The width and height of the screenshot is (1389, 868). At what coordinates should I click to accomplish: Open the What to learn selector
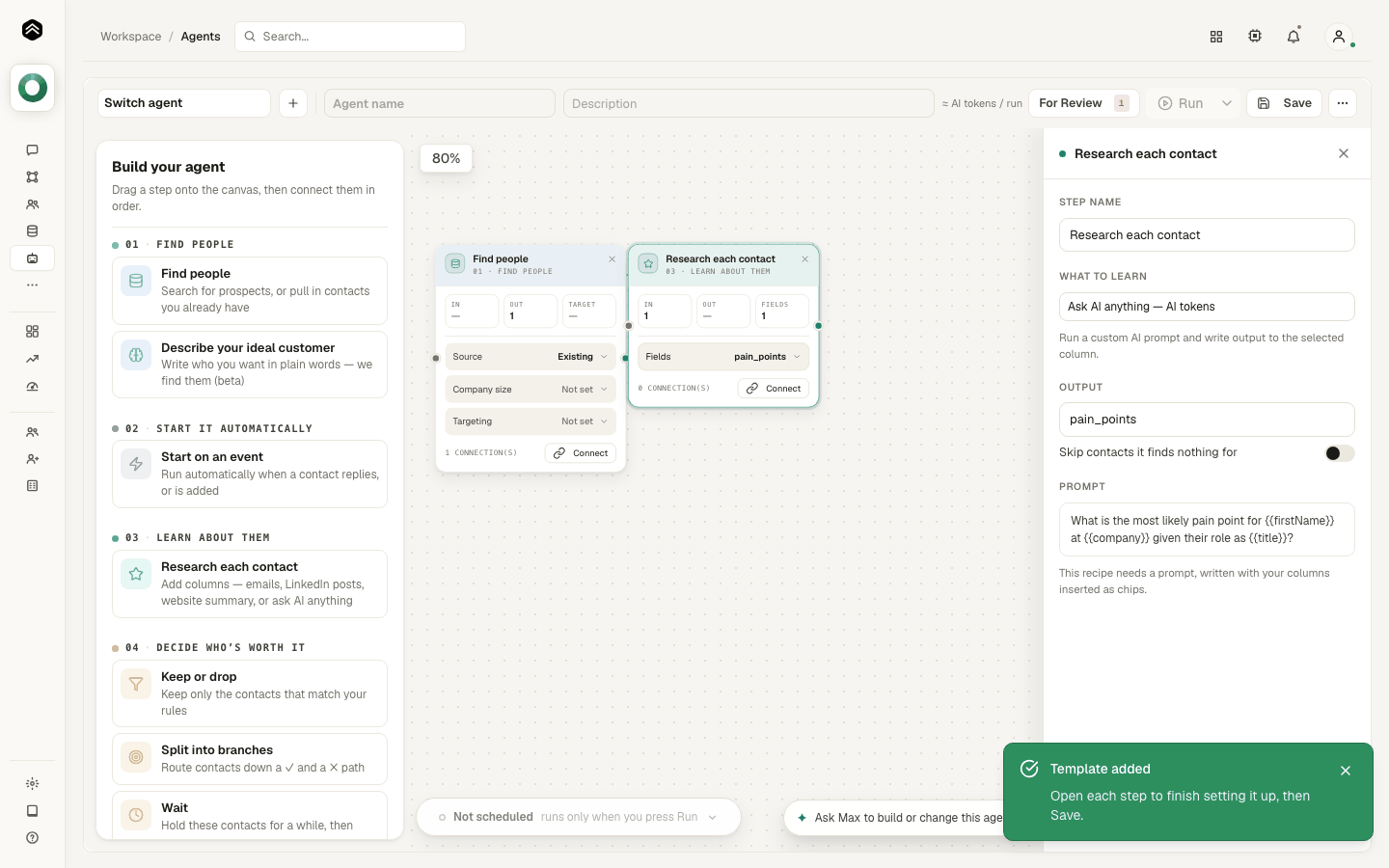1207,307
